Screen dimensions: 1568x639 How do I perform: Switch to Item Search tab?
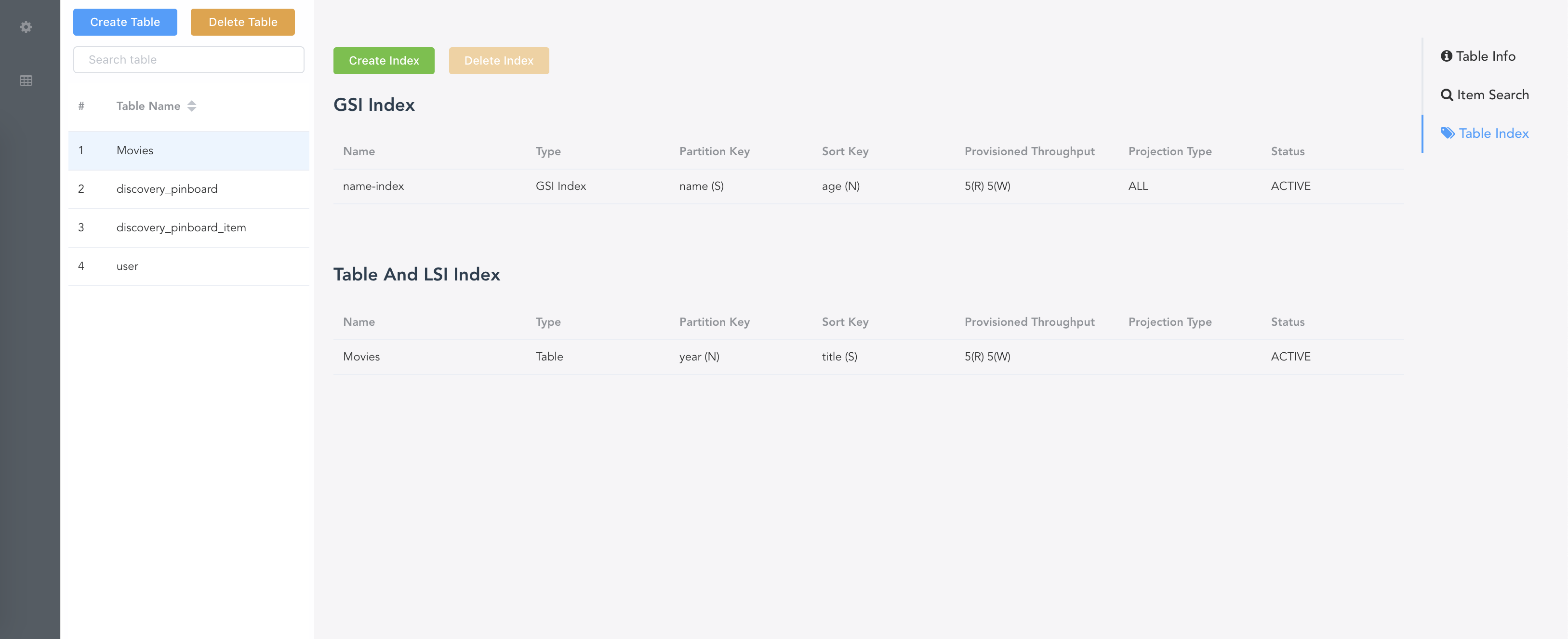tap(1492, 95)
